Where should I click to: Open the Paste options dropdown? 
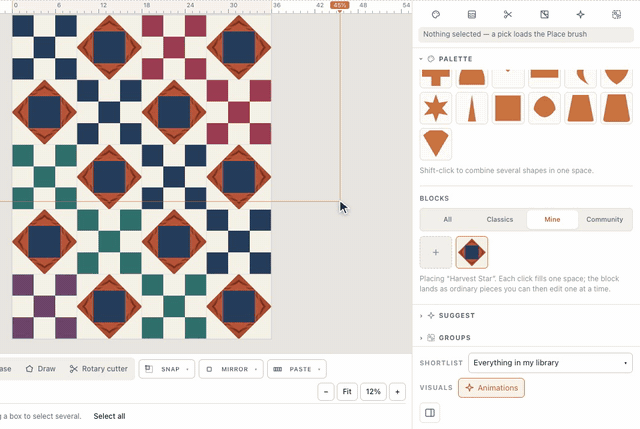click(297, 369)
